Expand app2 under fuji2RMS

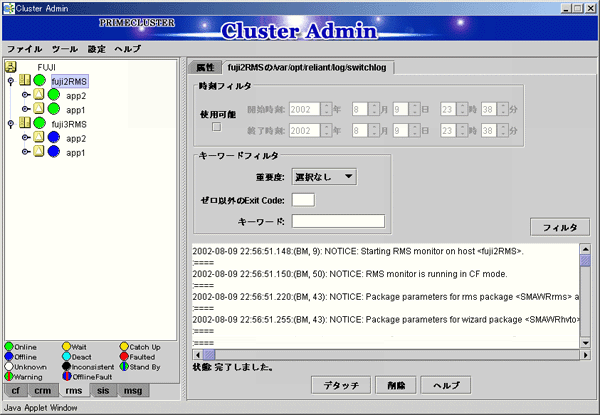click(25, 95)
